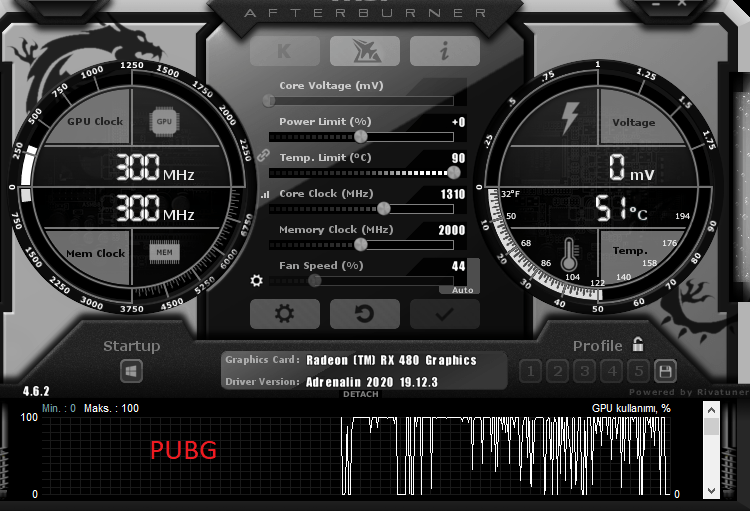Click the Profile label
This screenshot has width=750, height=511.
point(598,345)
